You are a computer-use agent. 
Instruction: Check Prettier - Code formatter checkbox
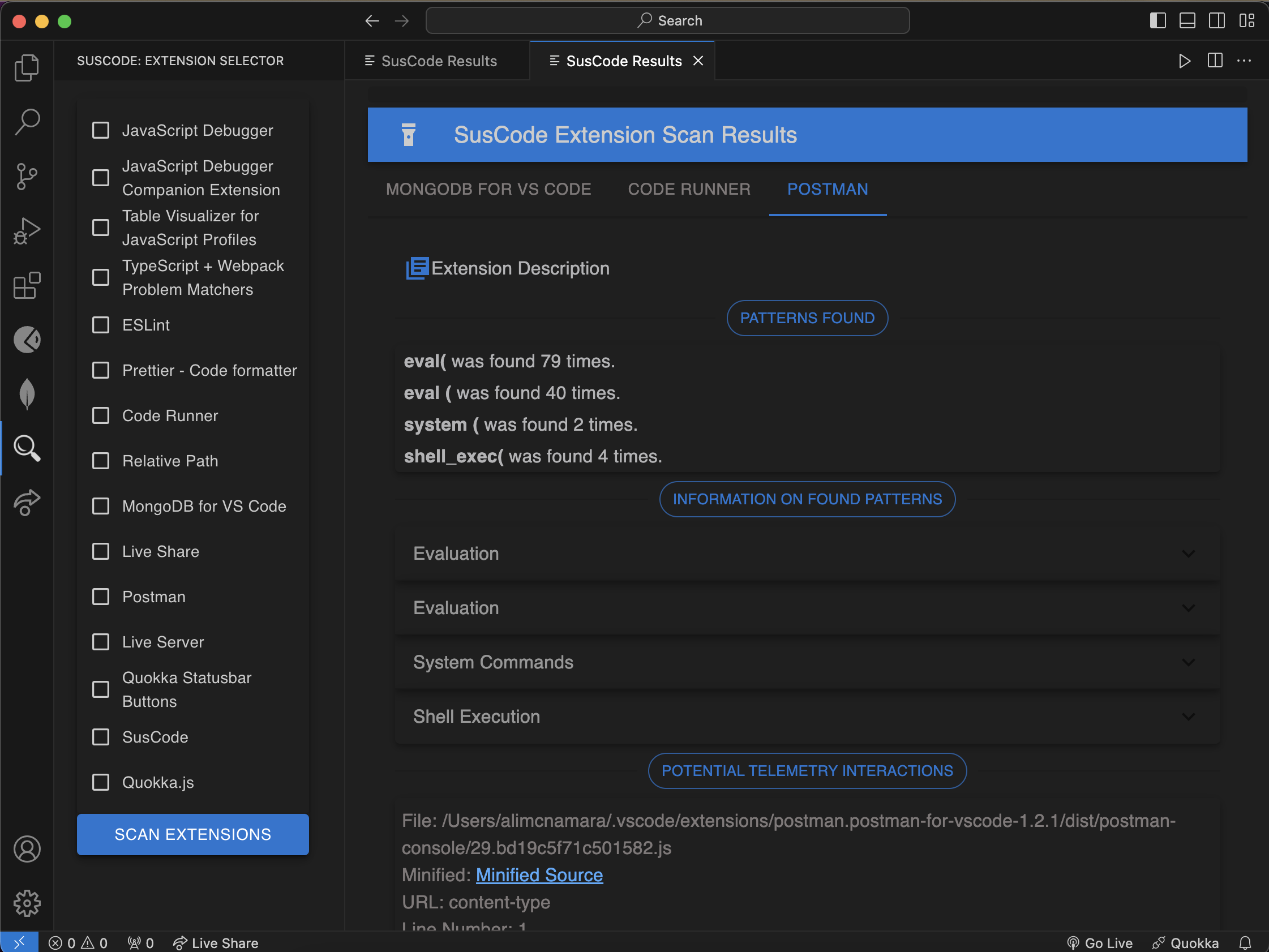click(x=101, y=370)
